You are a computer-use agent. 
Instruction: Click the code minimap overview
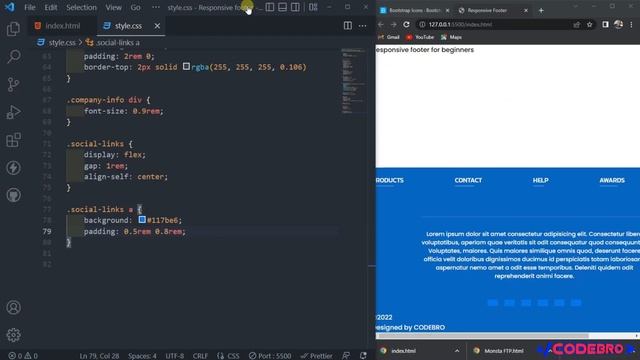click(354, 82)
